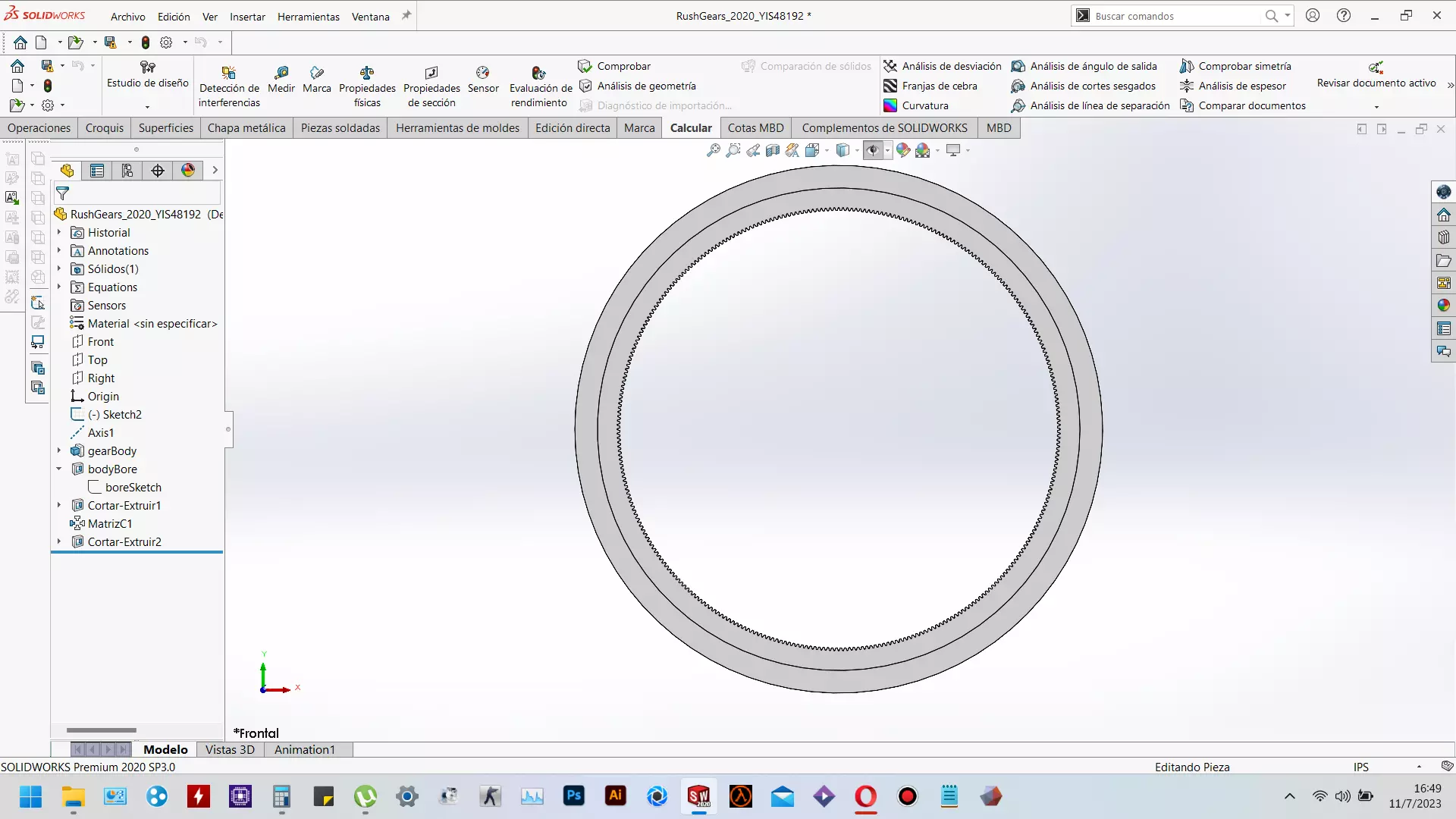
Task: Click Zoom to fit icon
Action: [x=713, y=150]
